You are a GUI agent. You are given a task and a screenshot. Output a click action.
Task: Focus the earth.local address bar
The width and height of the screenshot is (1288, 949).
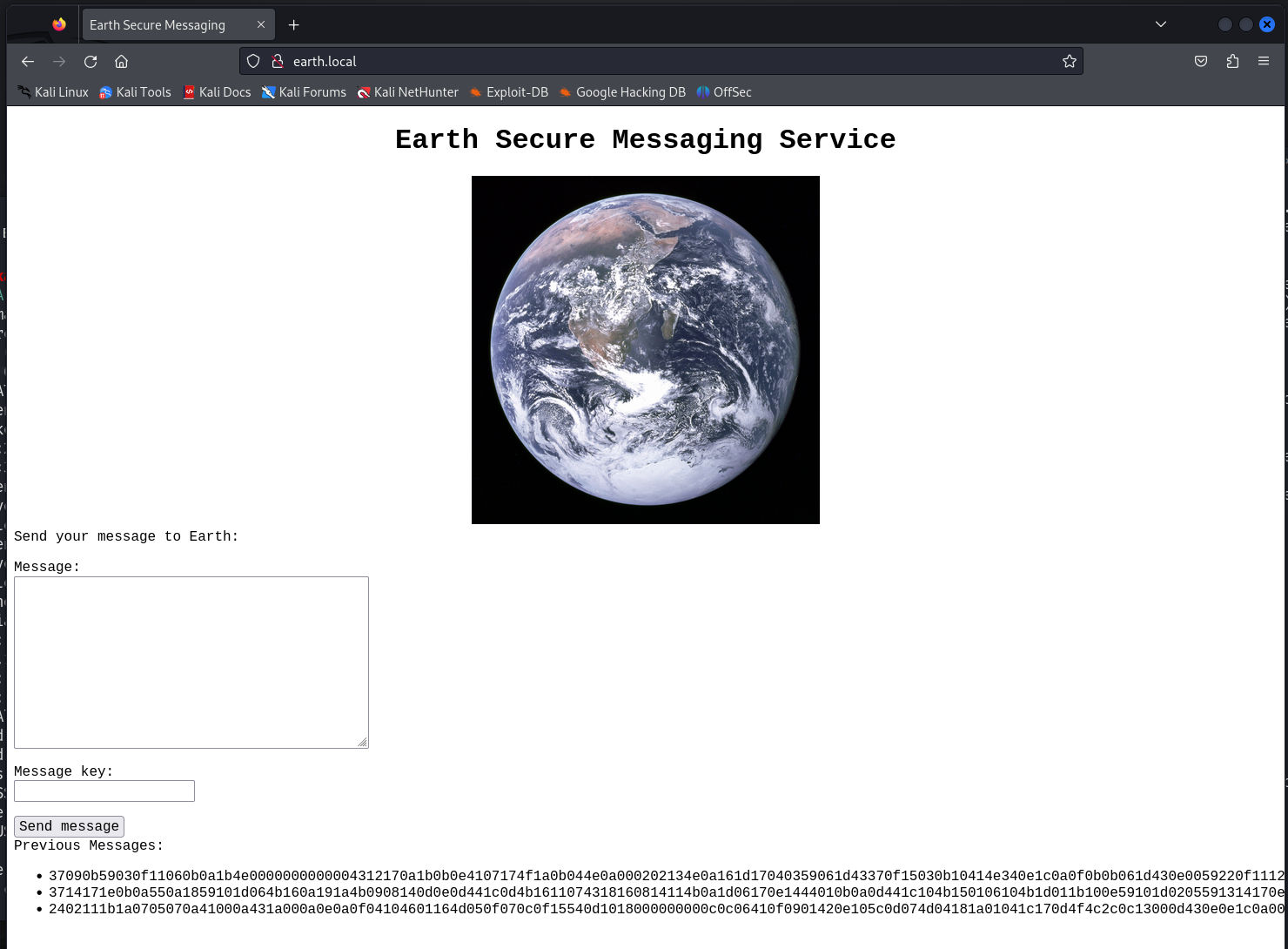coord(661,61)
